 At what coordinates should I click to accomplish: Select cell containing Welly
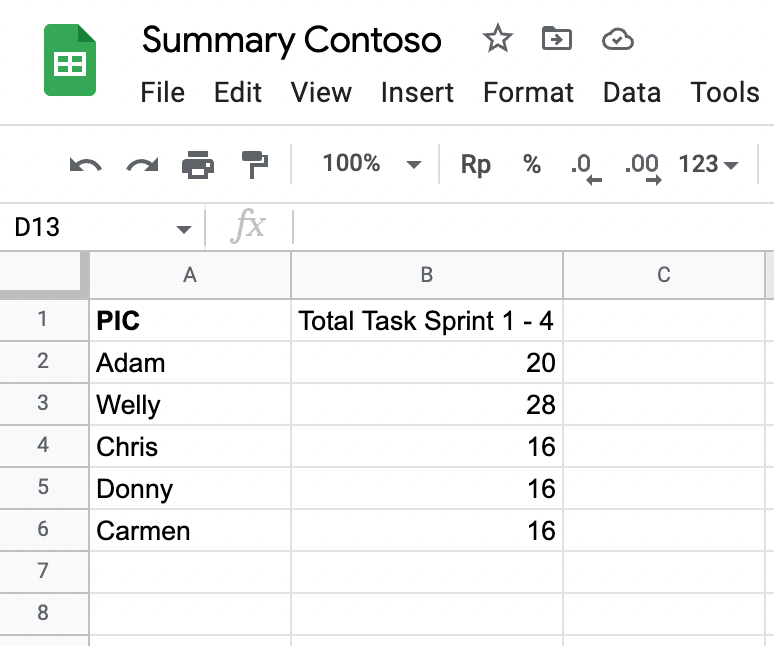[190, 405]
